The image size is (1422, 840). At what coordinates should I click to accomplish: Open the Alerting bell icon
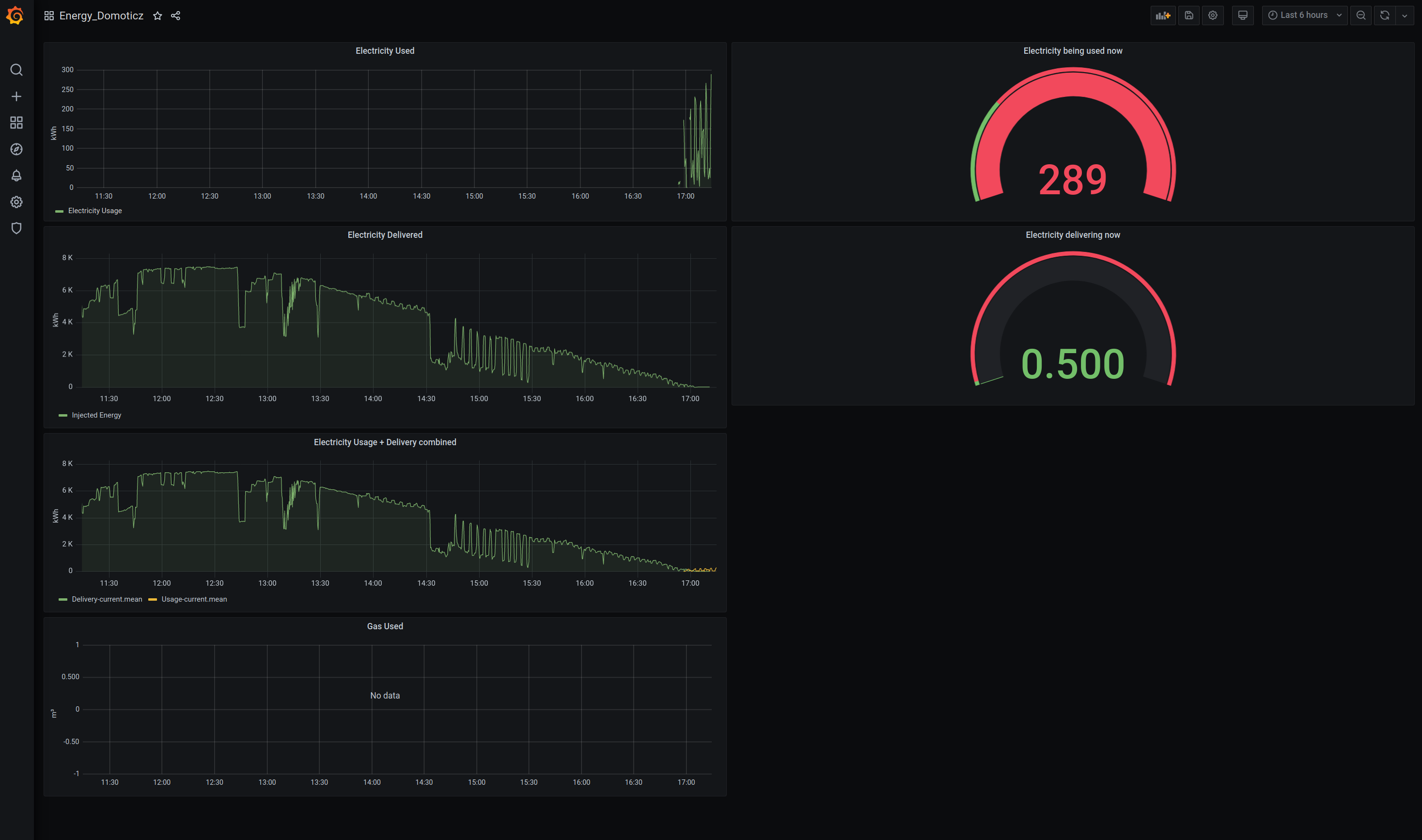coord(16,175)
